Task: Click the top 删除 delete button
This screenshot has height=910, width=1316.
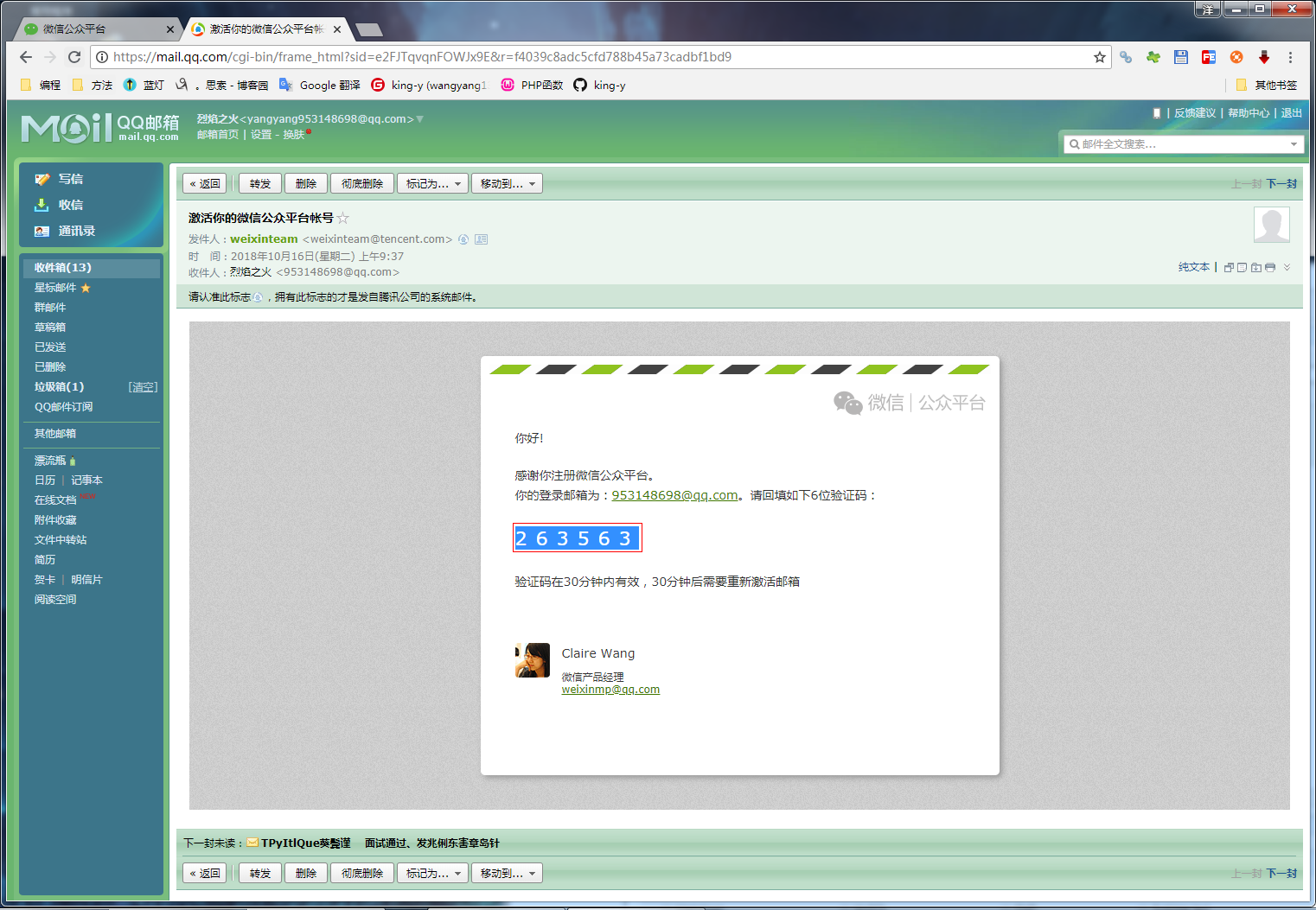Action: point(306,183)
